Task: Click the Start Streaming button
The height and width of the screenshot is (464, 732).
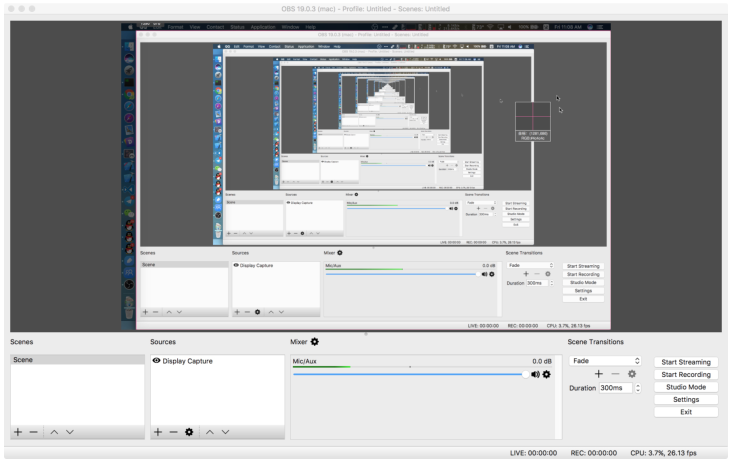Action: [x=686, y=362]
